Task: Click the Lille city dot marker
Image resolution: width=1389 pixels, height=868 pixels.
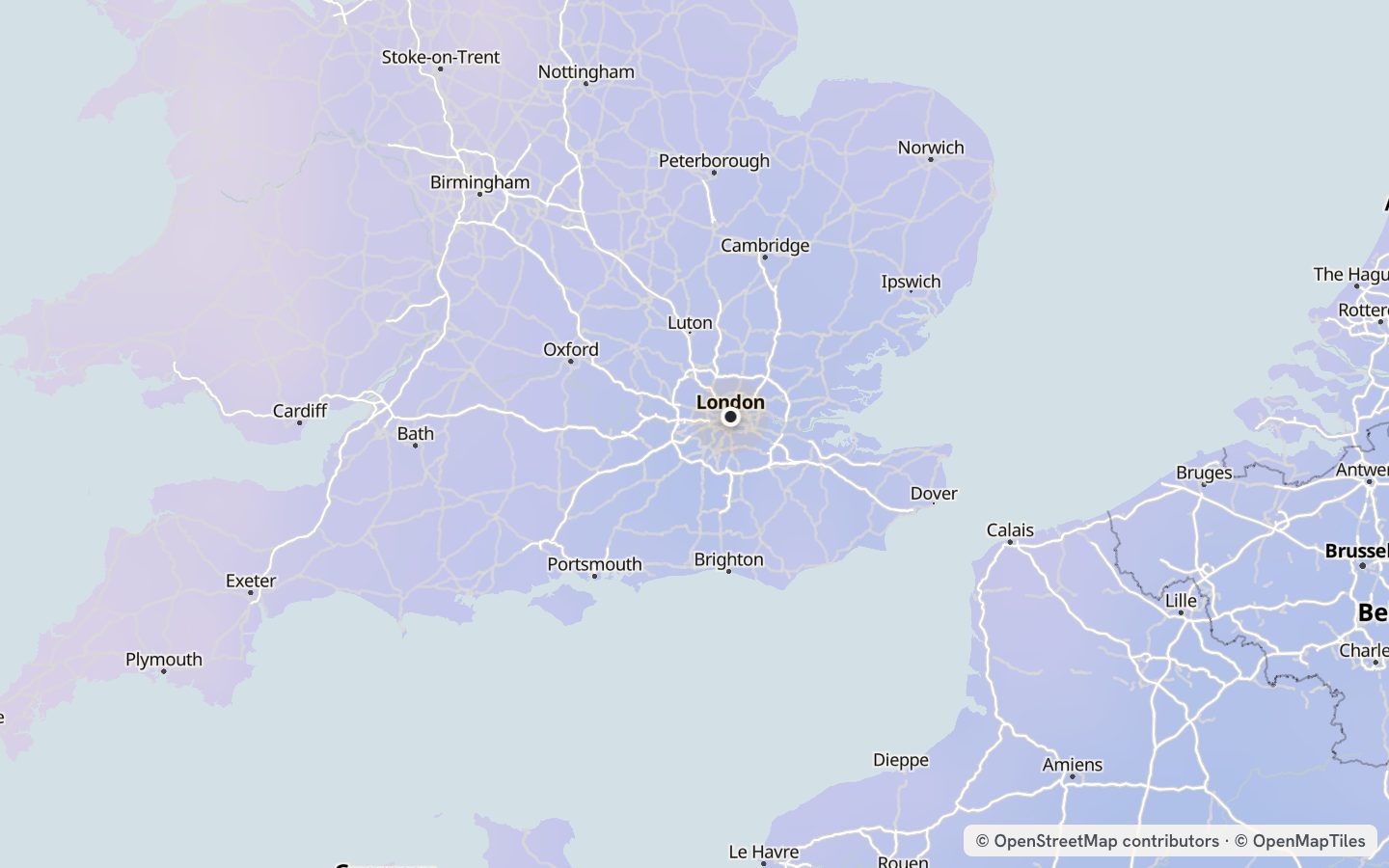Action: tap(1181, 613)
